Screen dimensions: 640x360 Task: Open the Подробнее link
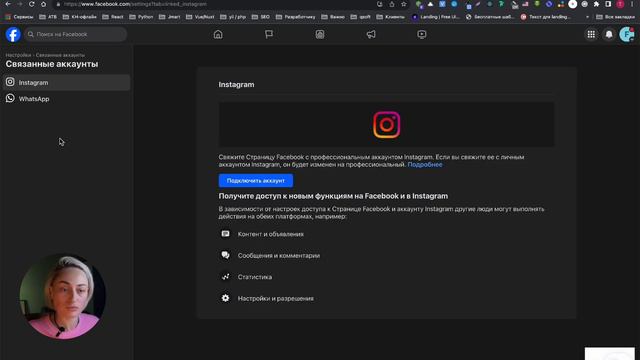[424, 164]
